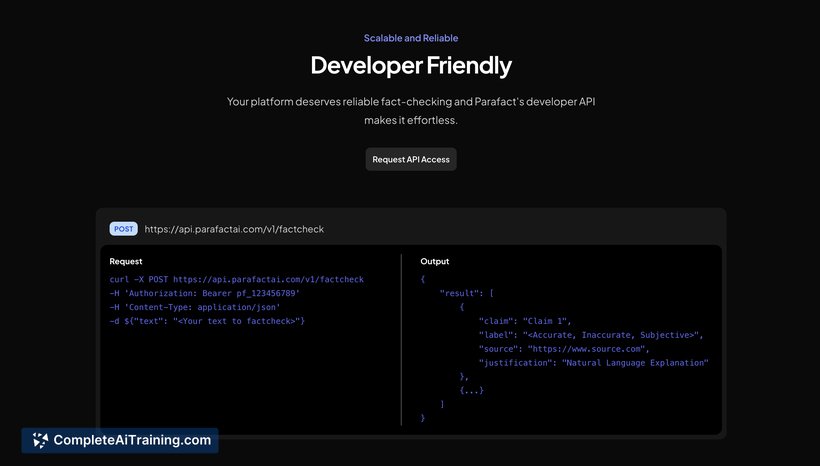Click the "claim": "Claim 1" line
Viewport: 820px width, 466px height.
525,321
